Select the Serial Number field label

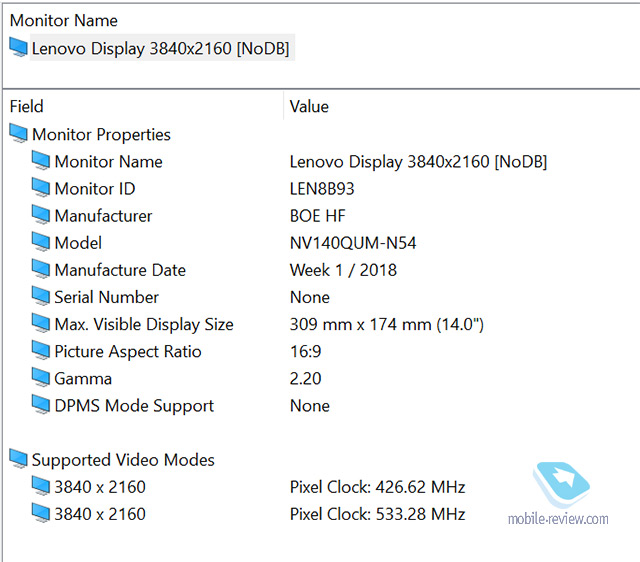[107, 297]
